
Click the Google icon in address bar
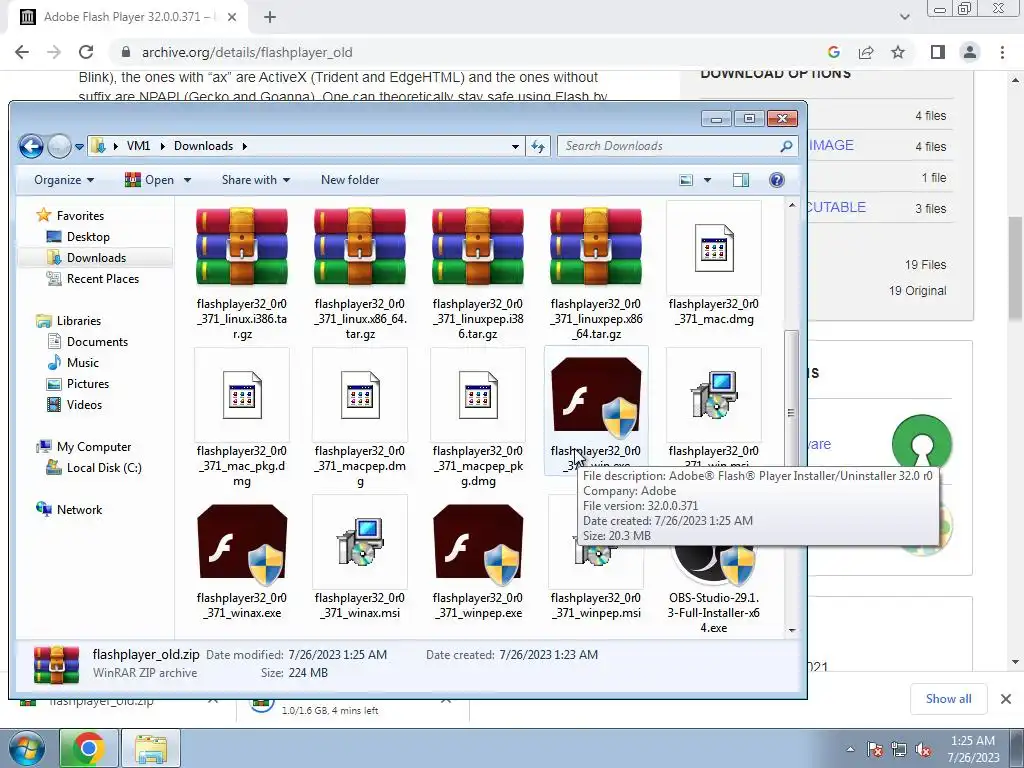click(833, 52)
